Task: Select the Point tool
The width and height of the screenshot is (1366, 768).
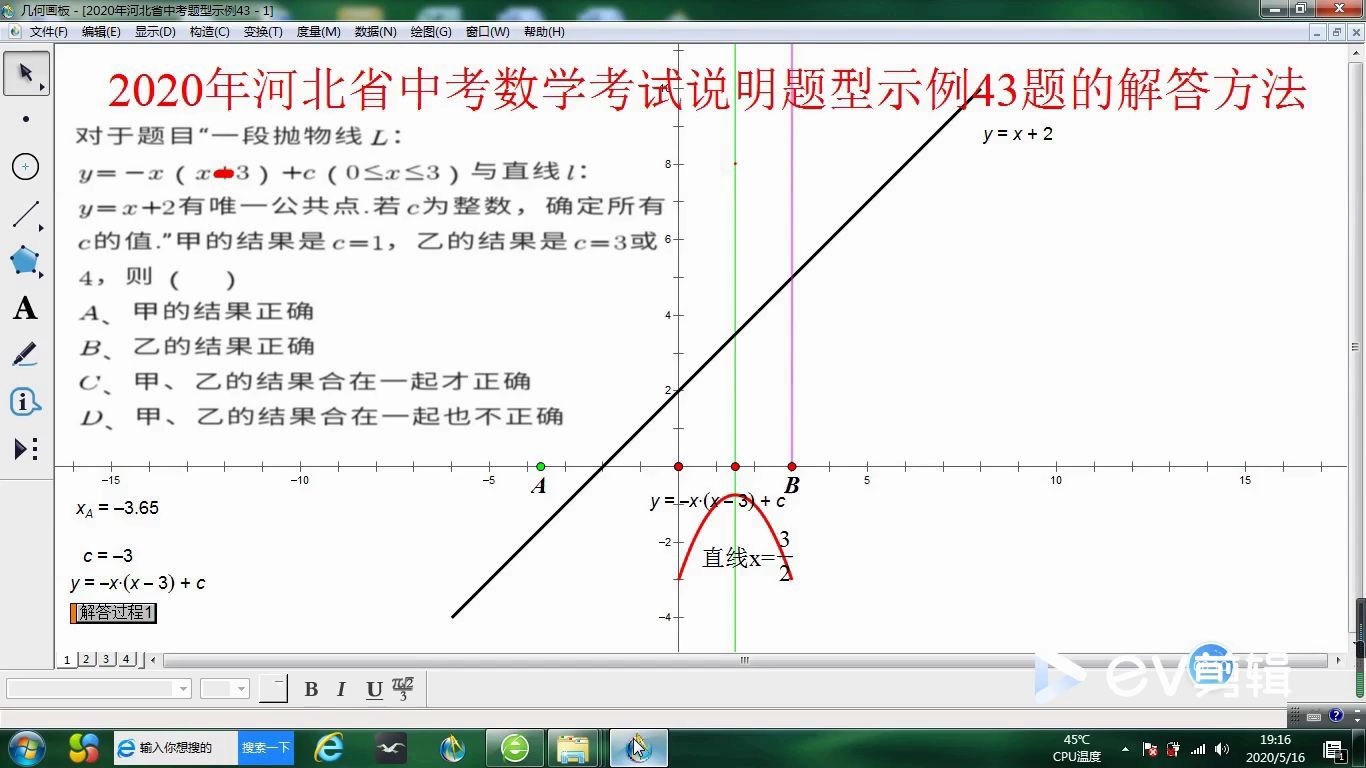Action: pos(27,120)
